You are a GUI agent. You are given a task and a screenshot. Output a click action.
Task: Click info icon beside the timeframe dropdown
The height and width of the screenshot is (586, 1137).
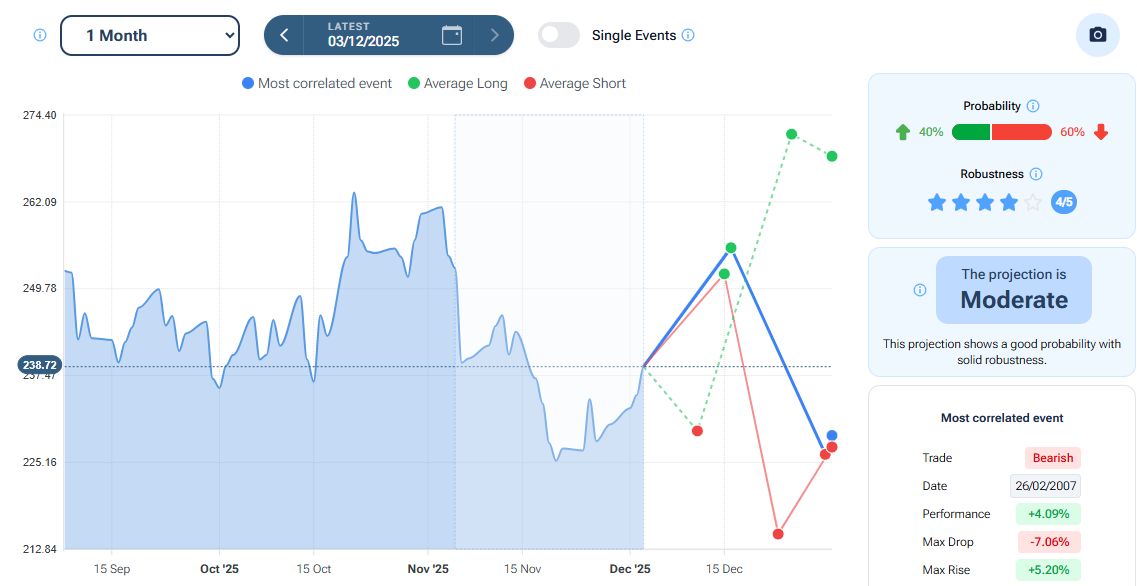40,35
